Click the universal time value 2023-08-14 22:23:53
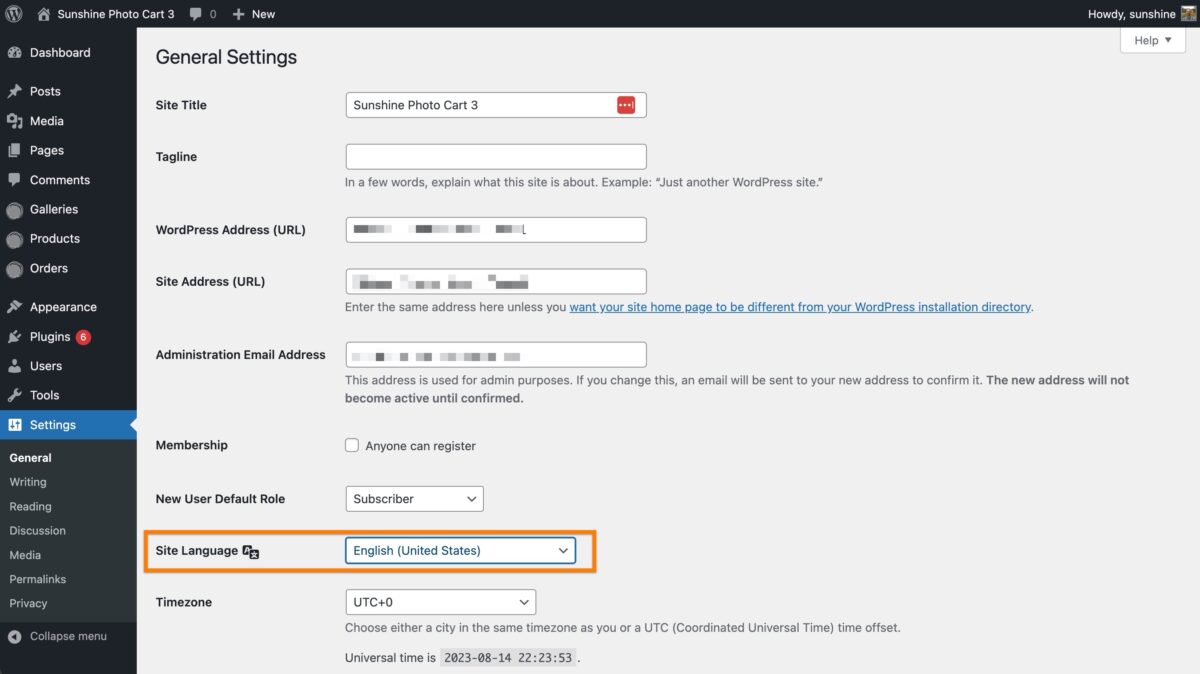Viewport: 1200px width, 674px height. click(509, 658)
